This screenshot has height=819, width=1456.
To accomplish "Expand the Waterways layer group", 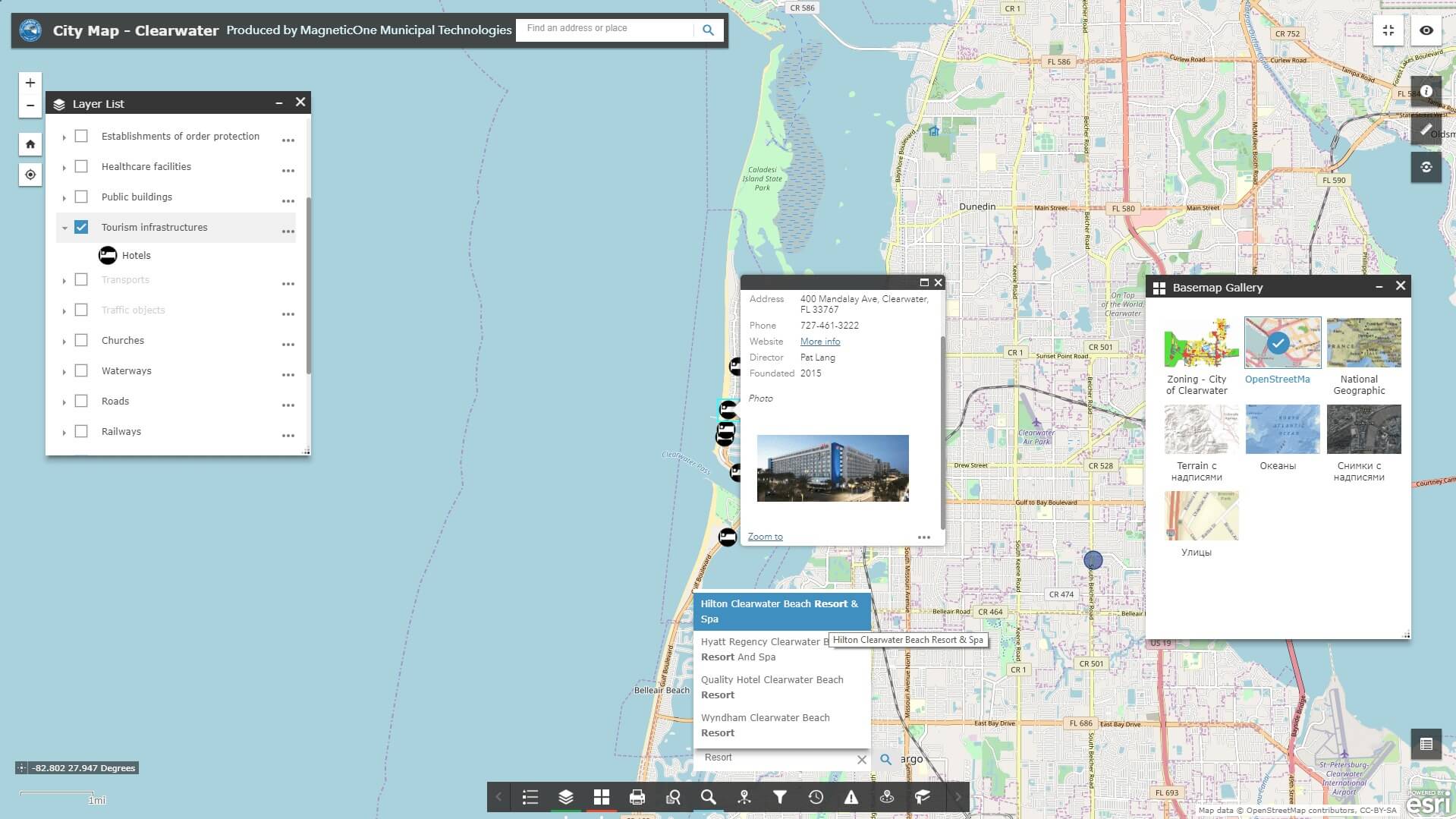I will tap(64, 371).
